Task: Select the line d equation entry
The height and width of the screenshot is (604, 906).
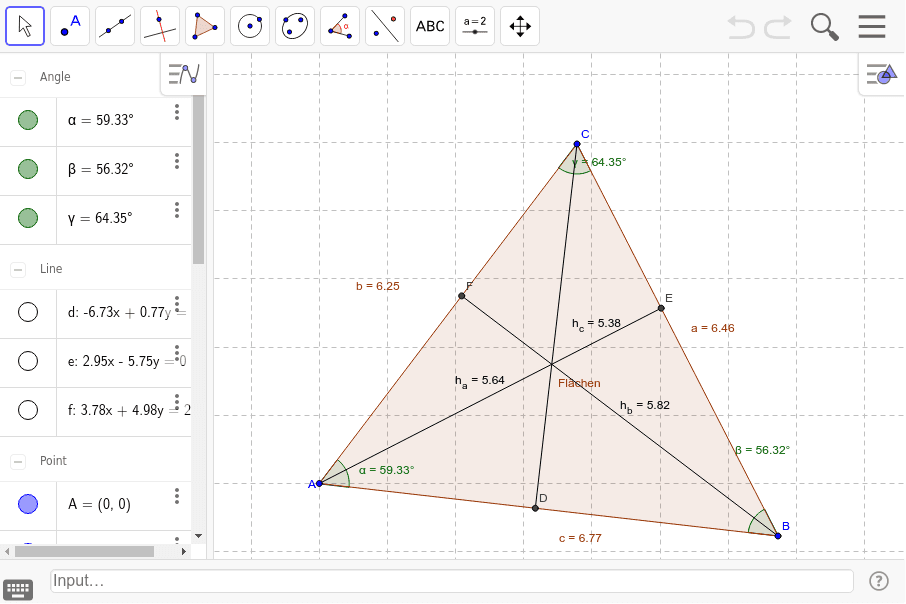Action: [x=124, y=312]
